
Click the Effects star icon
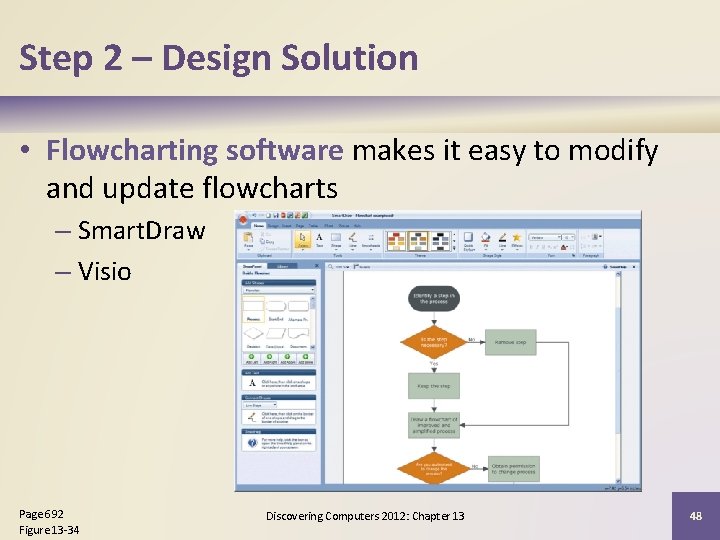click(x=517, y=237)
